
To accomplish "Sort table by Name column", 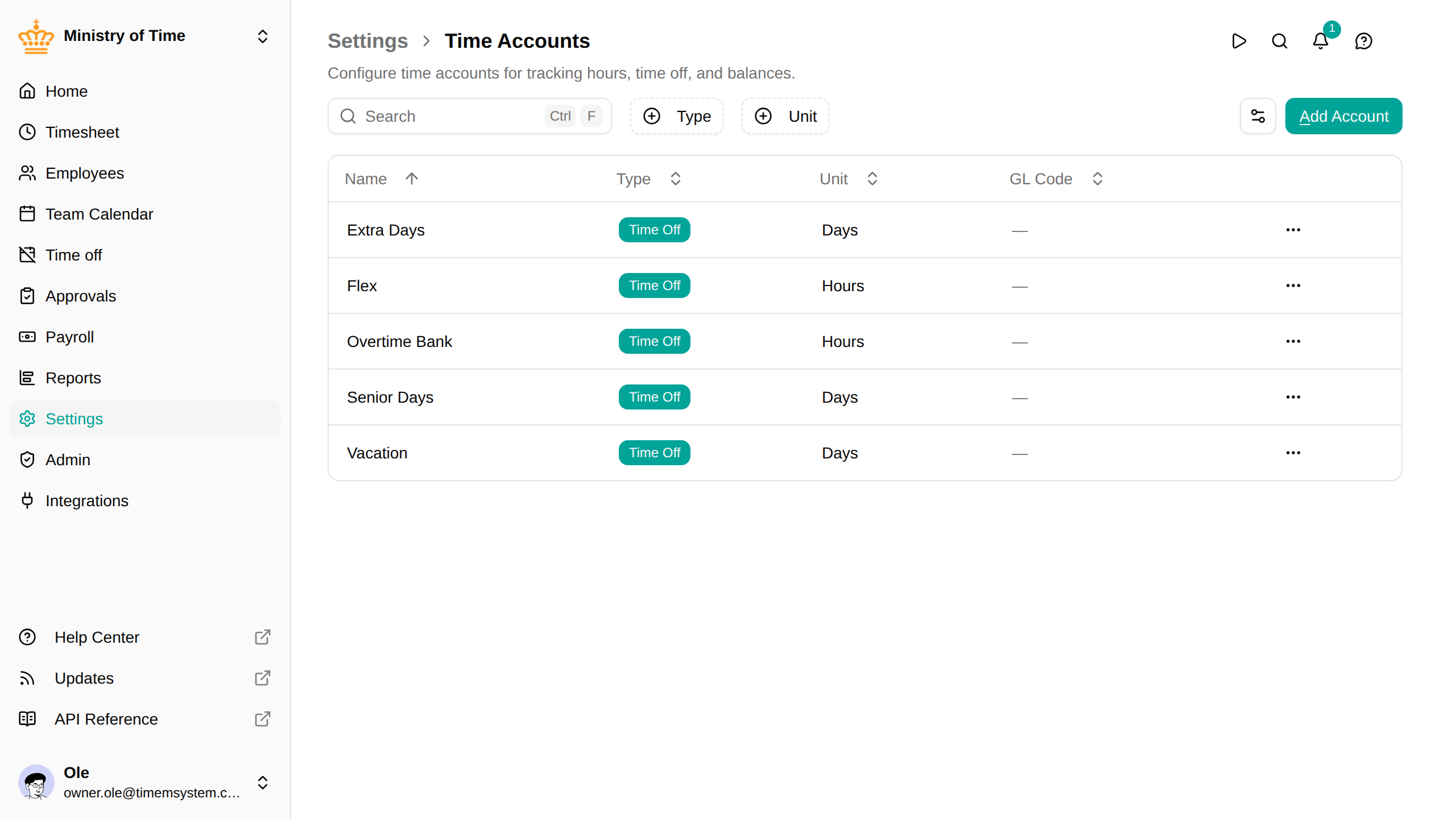I will pyautogui.click(x=382, y=179).
